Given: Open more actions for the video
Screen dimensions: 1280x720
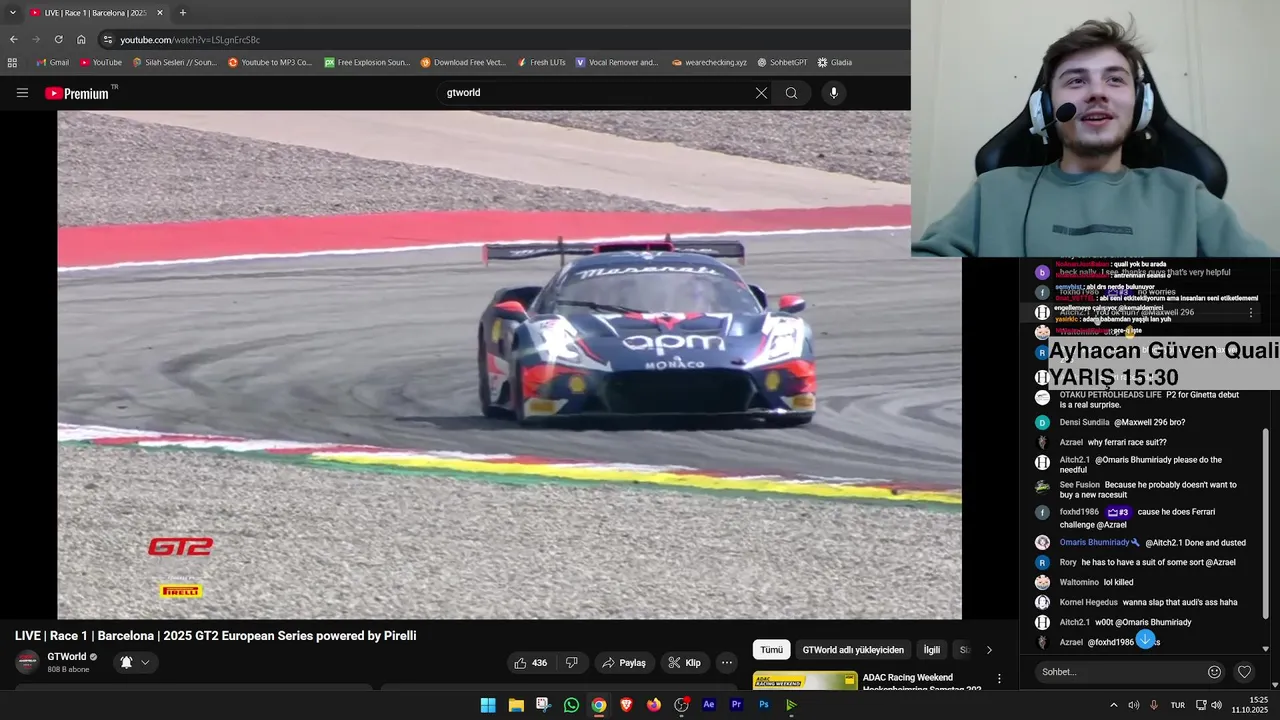Looking at the screenshot, I should 727,663.
